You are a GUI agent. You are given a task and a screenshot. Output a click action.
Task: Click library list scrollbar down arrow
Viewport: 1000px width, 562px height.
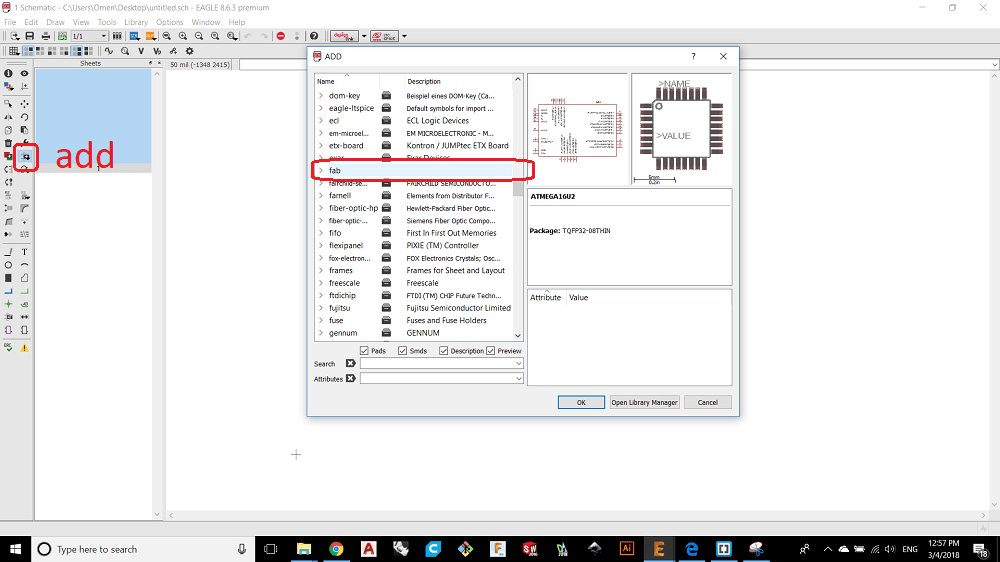tap(518, 336)
